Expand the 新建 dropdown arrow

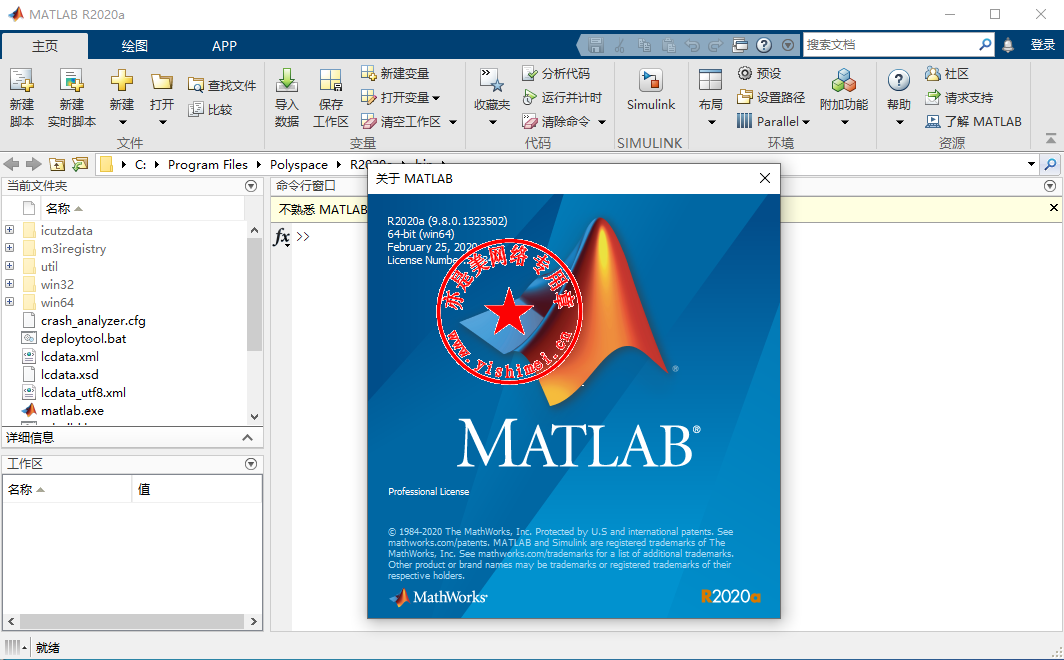[x=122, y=123]
